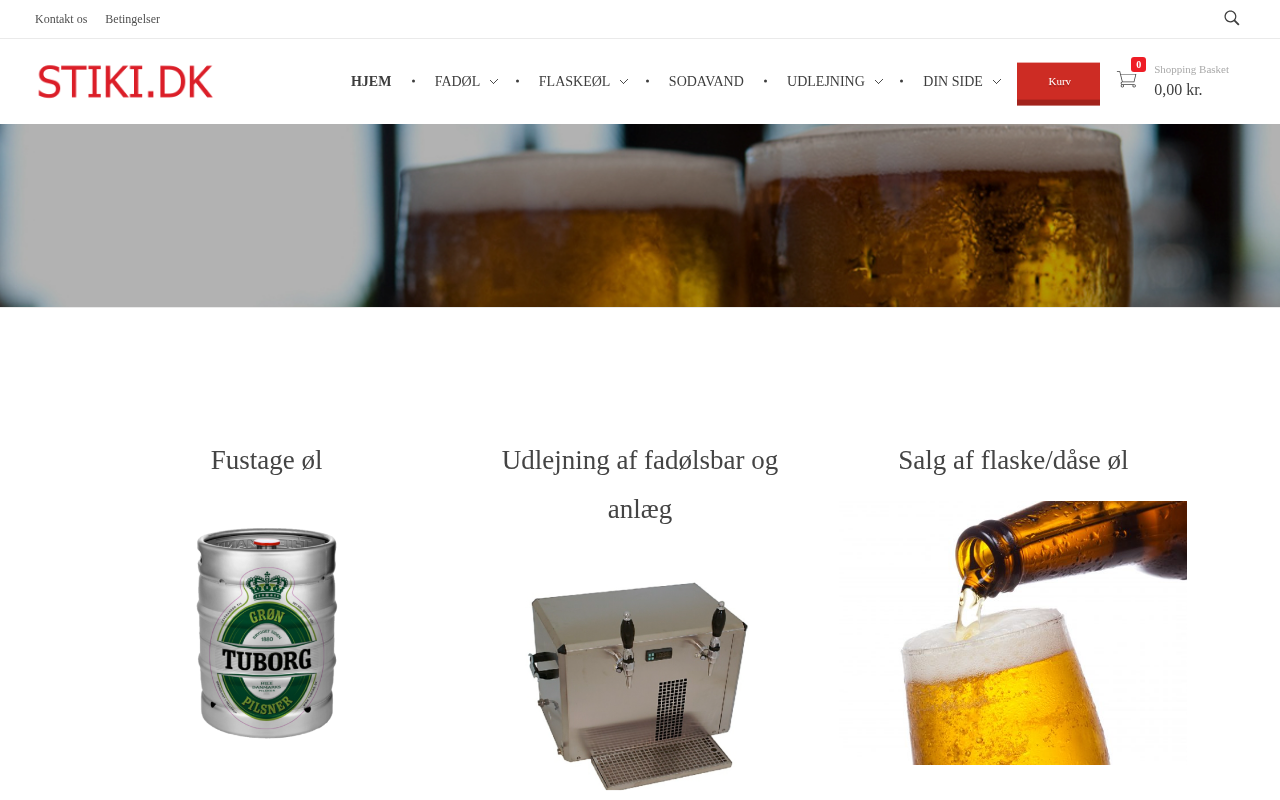The image size is (1280, 800).
Task: Select the FADØL menu label
Action: click(x=457, y=82)
